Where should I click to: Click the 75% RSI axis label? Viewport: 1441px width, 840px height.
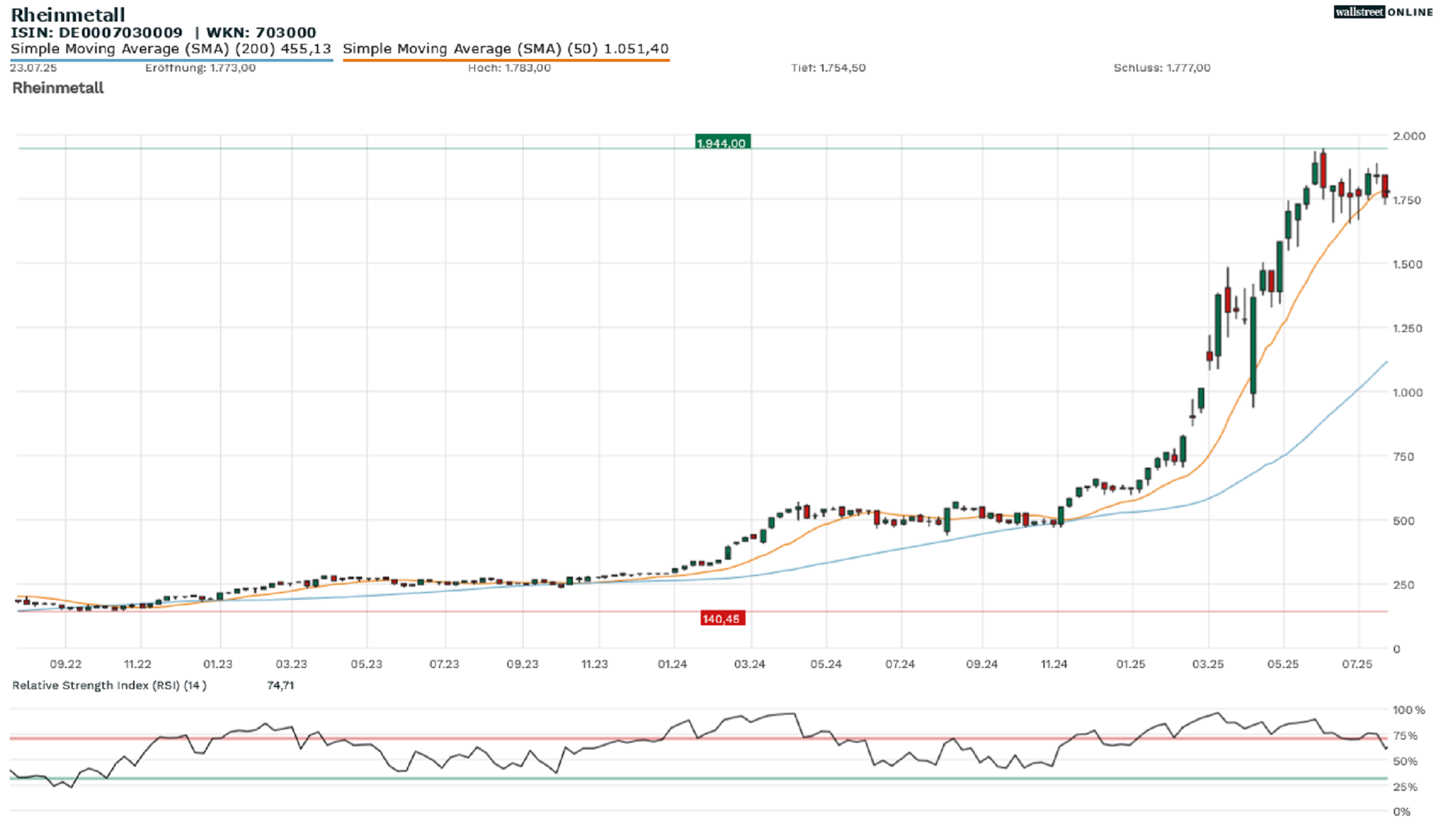point(1405,736)
